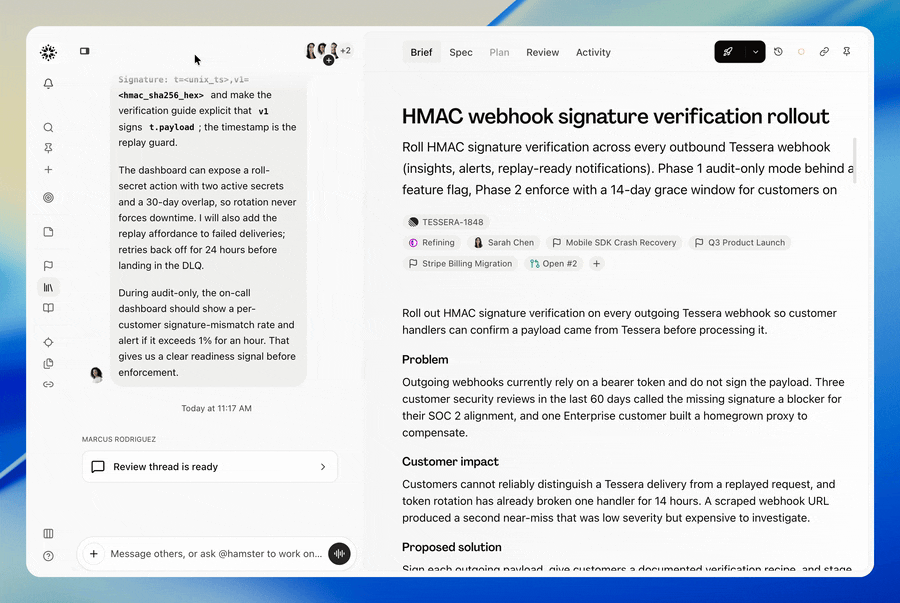
Task: Open search from the sidebar
Action: click(48, 127)
